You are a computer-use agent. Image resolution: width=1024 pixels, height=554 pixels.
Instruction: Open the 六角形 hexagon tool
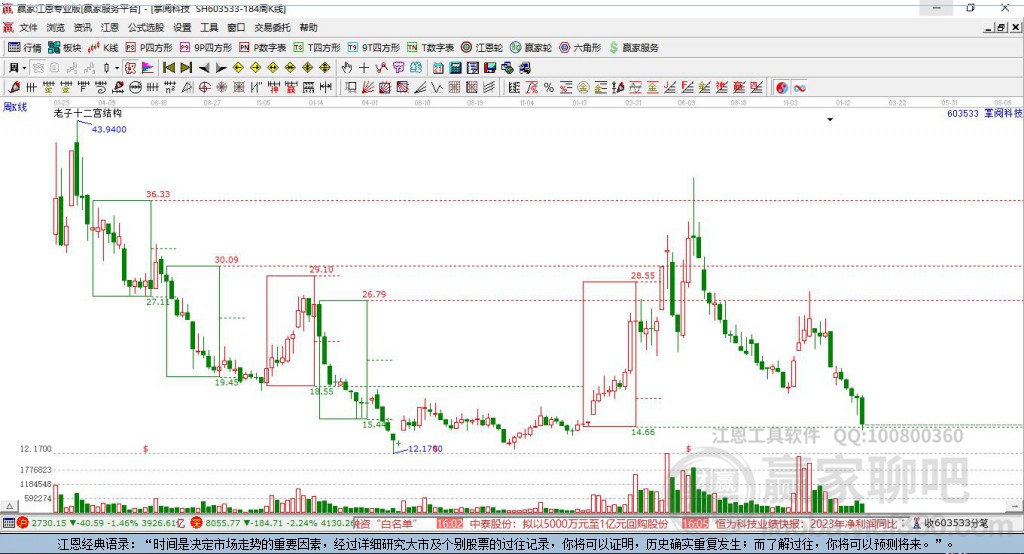coord(580,48)
